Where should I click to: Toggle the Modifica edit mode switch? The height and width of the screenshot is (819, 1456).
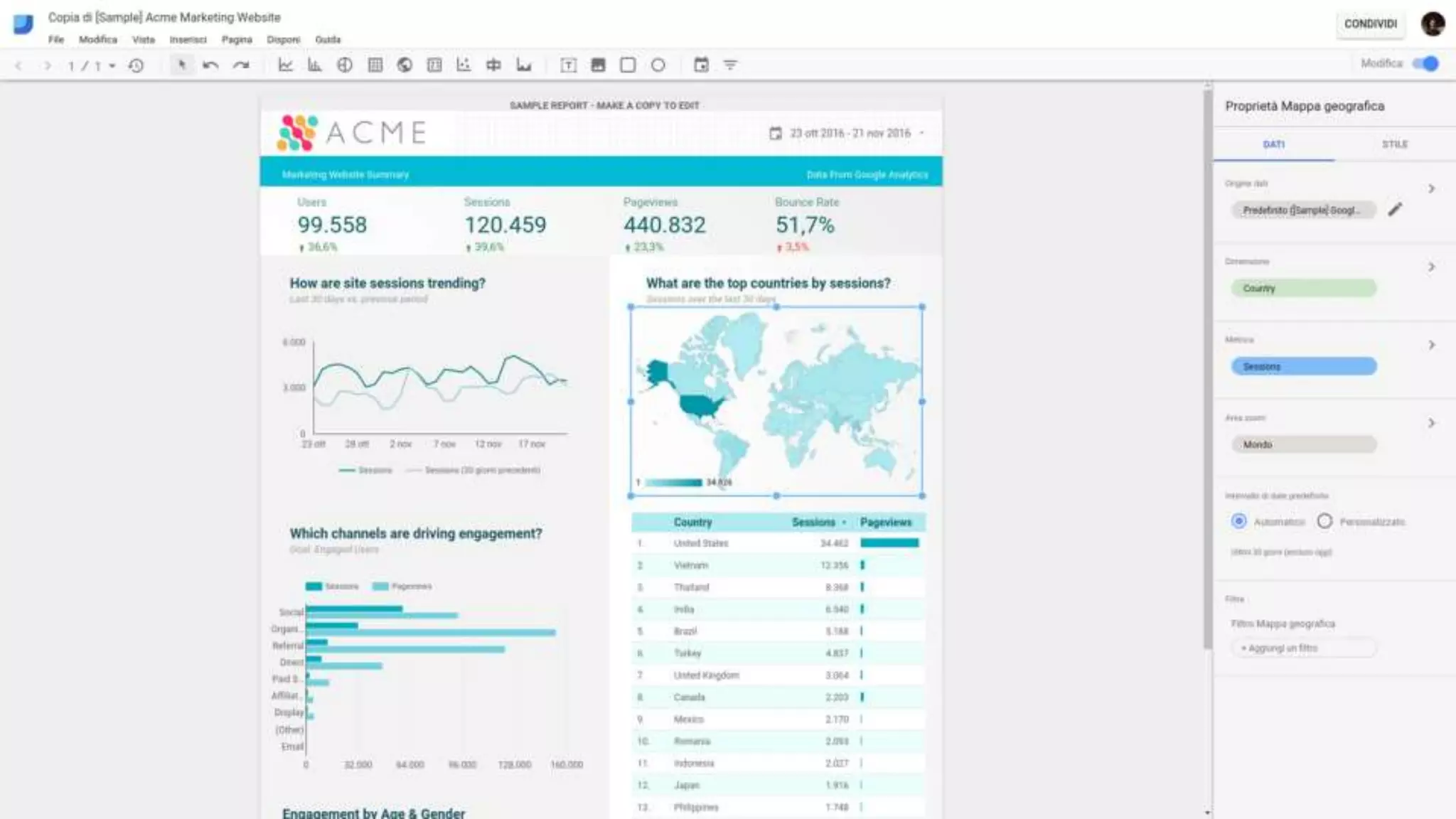point(1425,63)
